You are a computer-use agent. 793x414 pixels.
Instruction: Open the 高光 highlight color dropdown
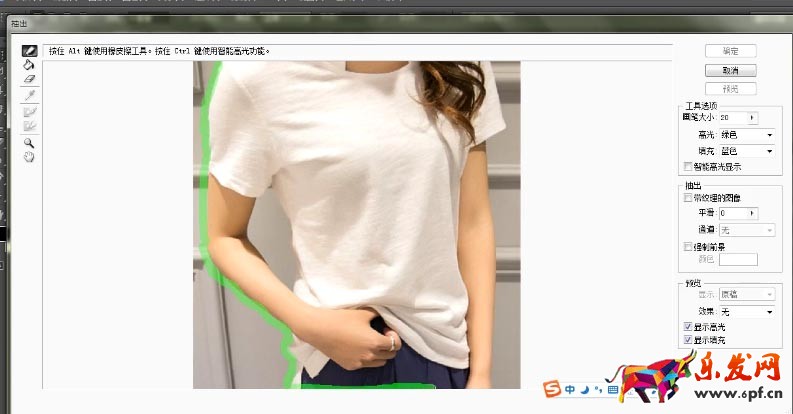point(747,134)
